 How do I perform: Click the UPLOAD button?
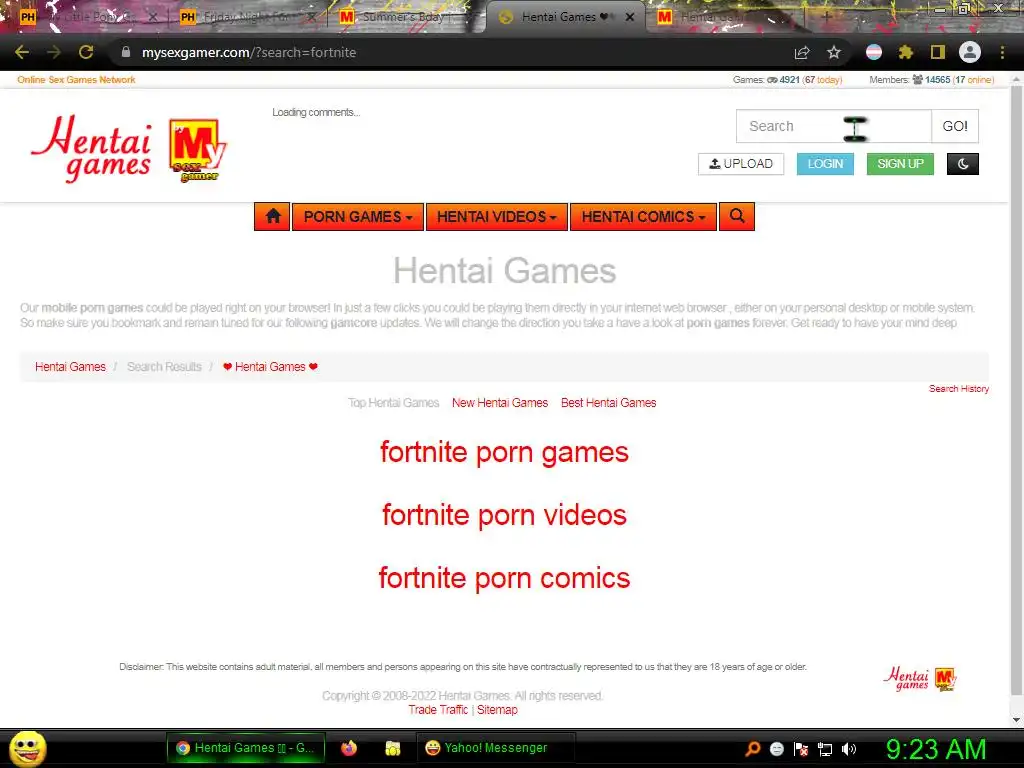[x=741, y=164]
